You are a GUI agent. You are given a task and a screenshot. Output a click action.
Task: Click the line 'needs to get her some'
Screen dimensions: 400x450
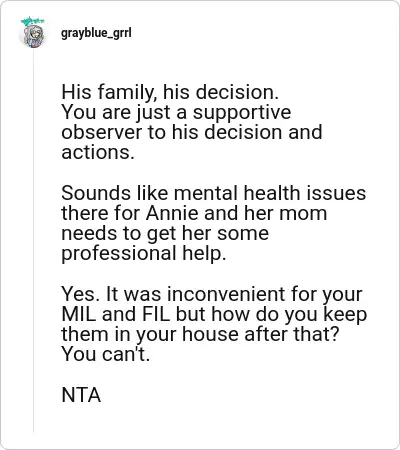(x=165, y=233)
